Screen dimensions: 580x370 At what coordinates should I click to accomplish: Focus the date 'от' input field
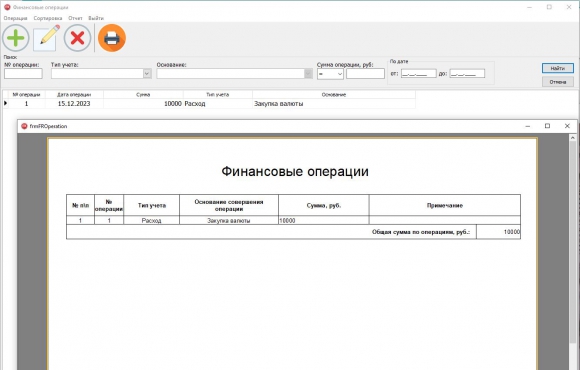click(418, 74)
